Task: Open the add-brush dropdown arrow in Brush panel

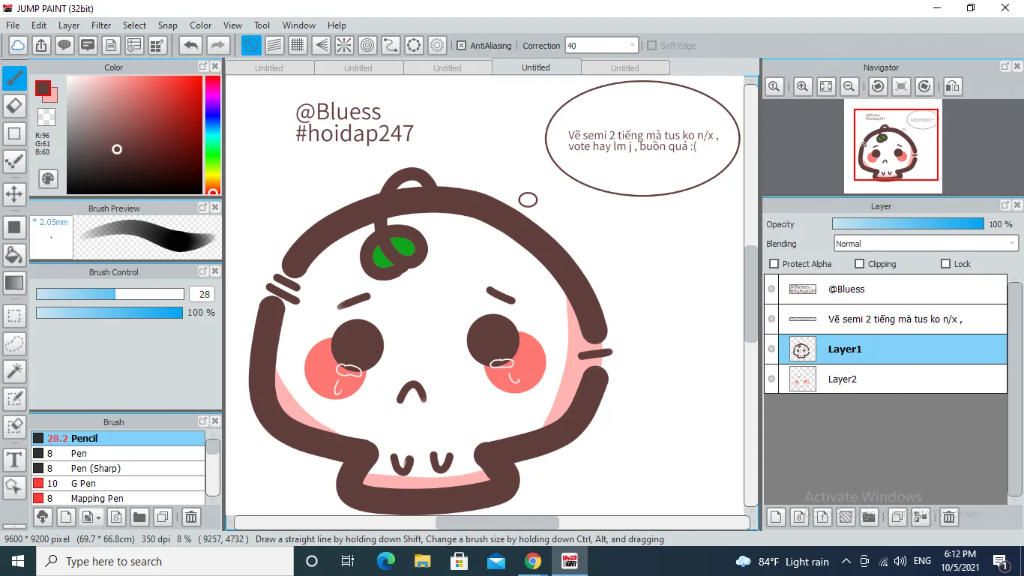Action: pyautogui.click(x=98, y=518)
